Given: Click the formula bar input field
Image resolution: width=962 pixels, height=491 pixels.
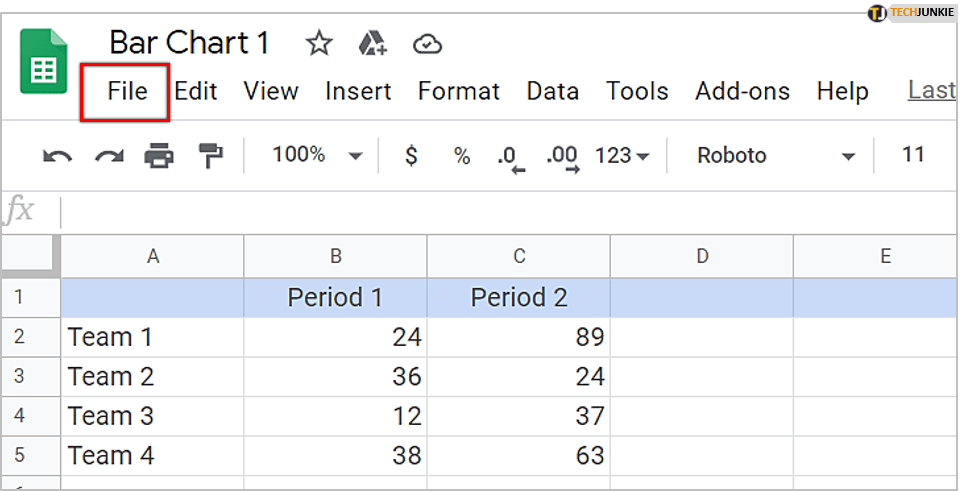Looking at the screenshot, I should click(500, 211).
